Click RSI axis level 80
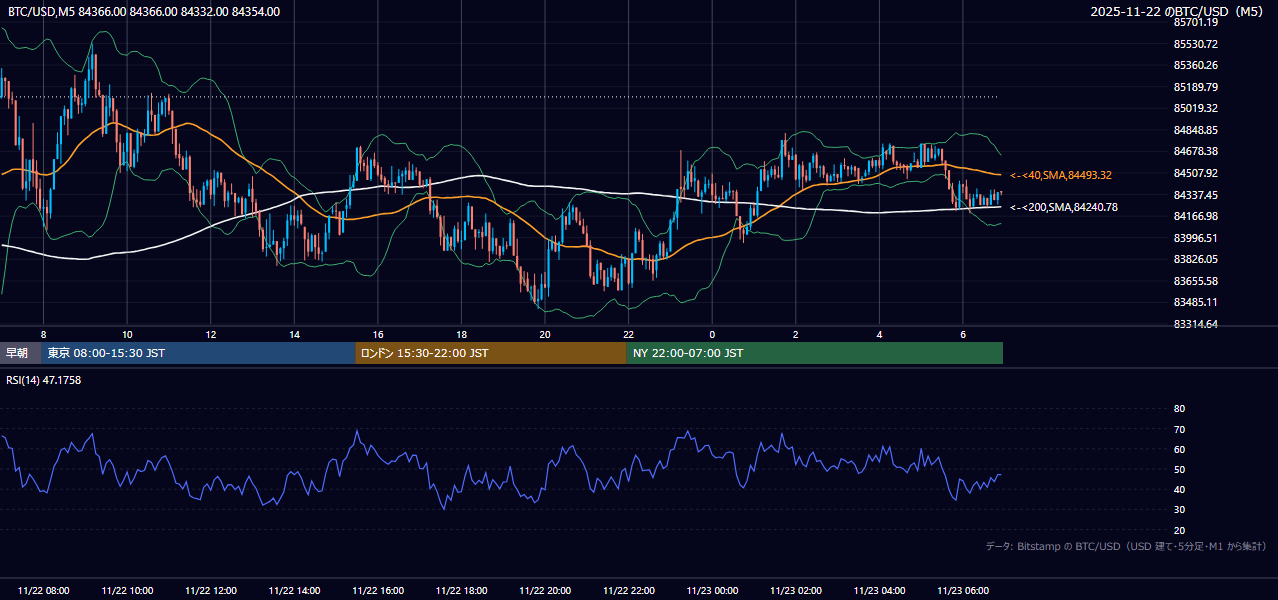The width and height of the screenshot is (1278, 600). tap(1179, 409)
